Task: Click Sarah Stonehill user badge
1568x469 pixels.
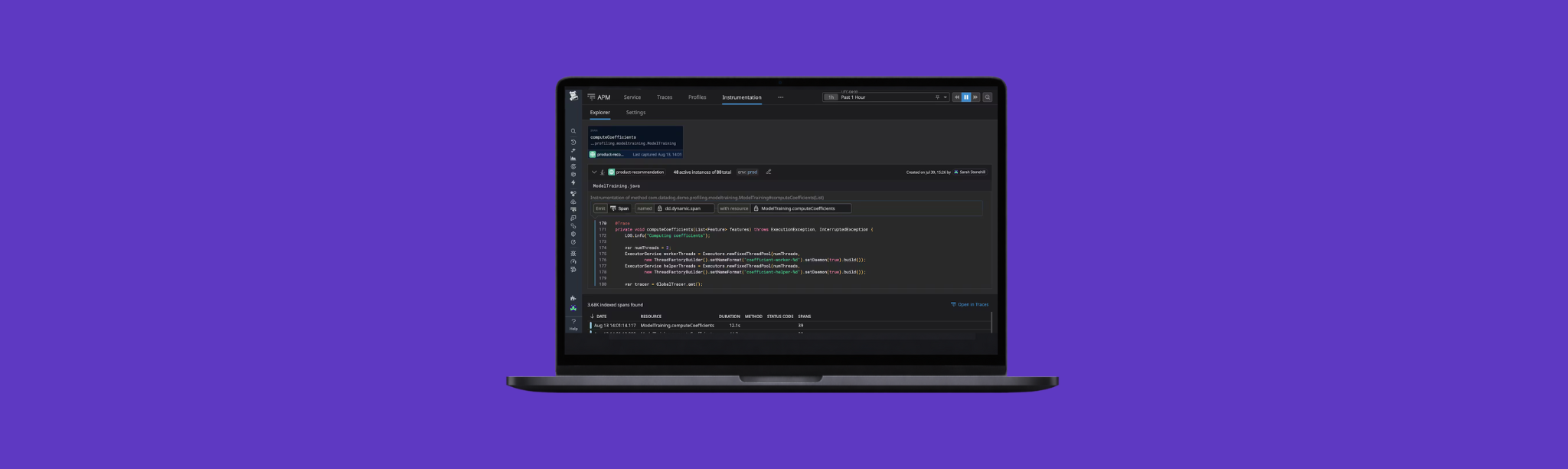Action: tap(969, 172)
